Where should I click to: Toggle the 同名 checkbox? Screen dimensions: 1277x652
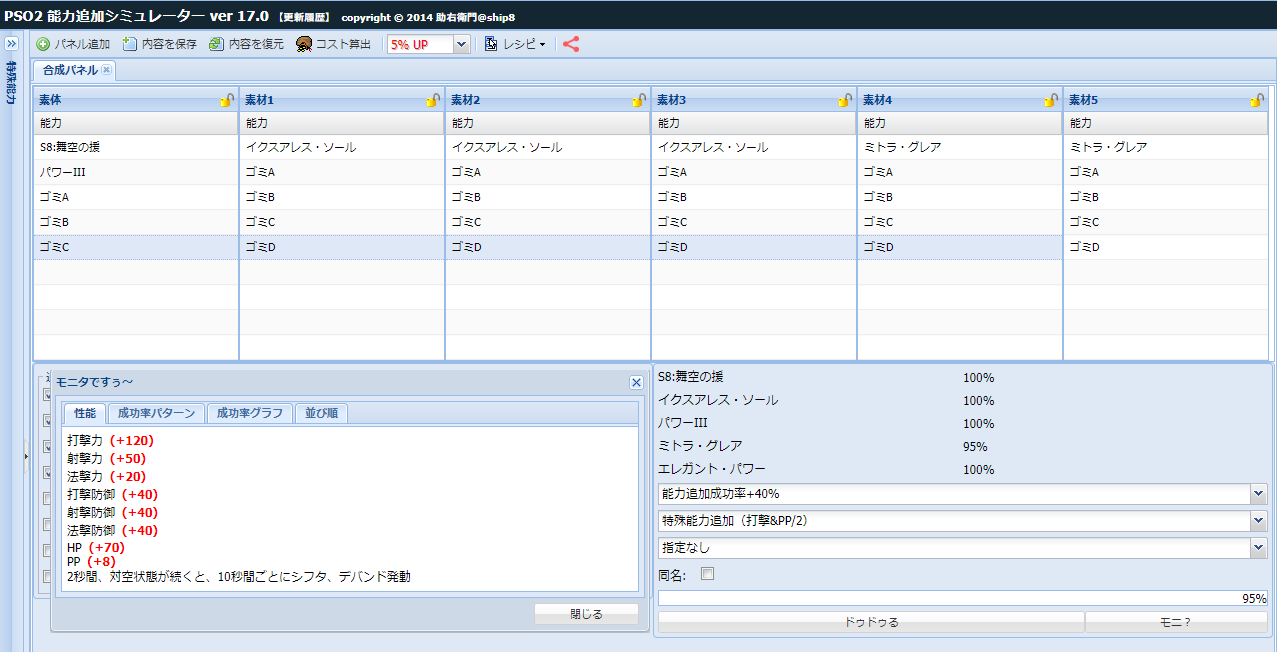[708, 574]
